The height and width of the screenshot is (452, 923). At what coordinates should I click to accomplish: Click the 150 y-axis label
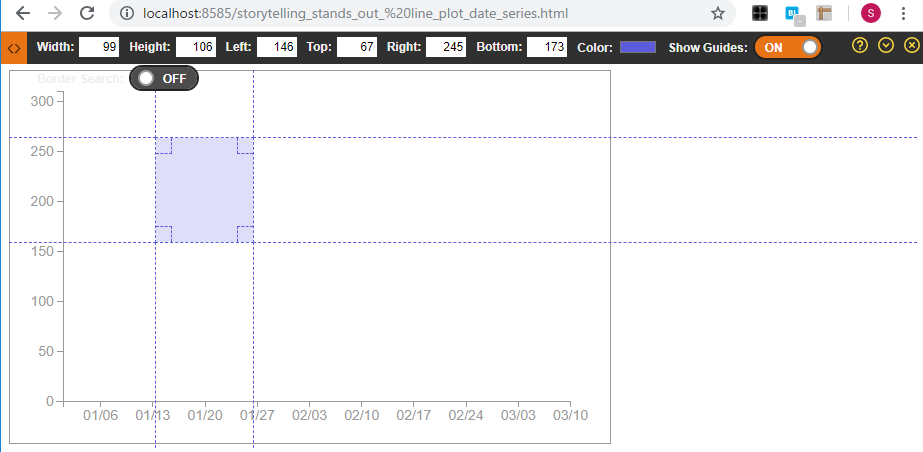click(42, 251)
